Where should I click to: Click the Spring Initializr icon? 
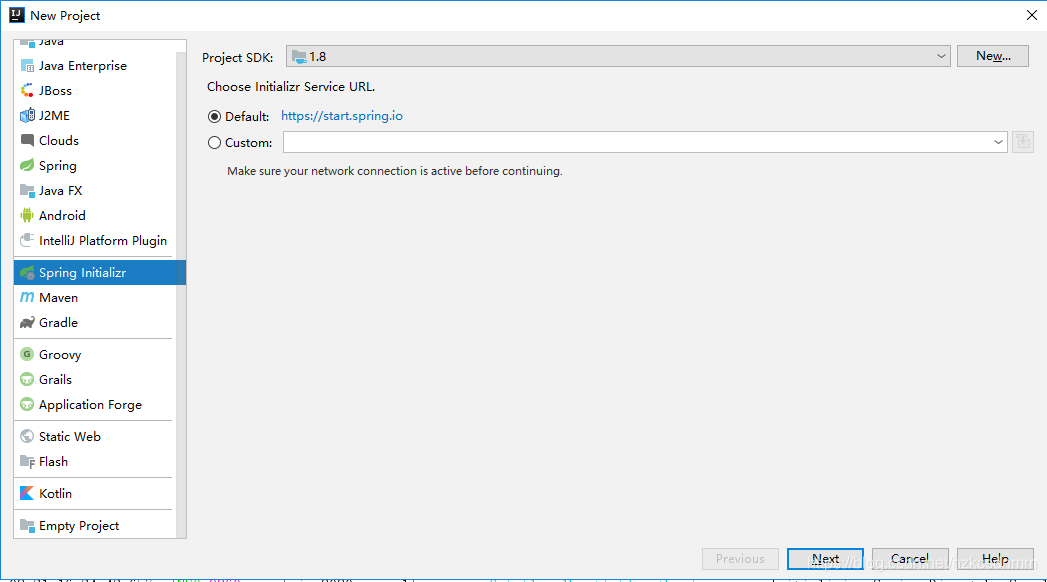[x=27, y=272]
